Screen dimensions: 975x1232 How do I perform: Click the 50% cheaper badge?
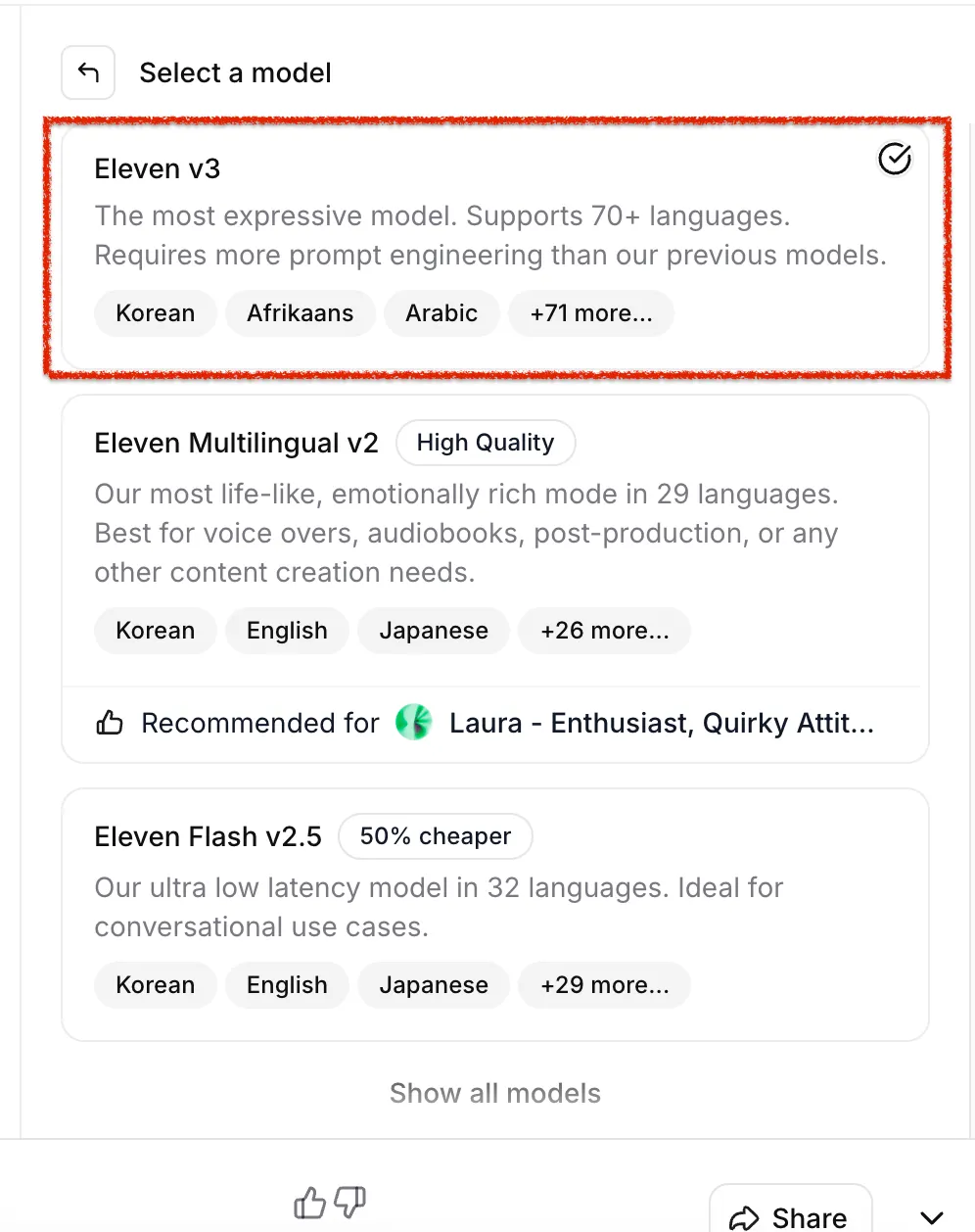[x=435, y=837]
